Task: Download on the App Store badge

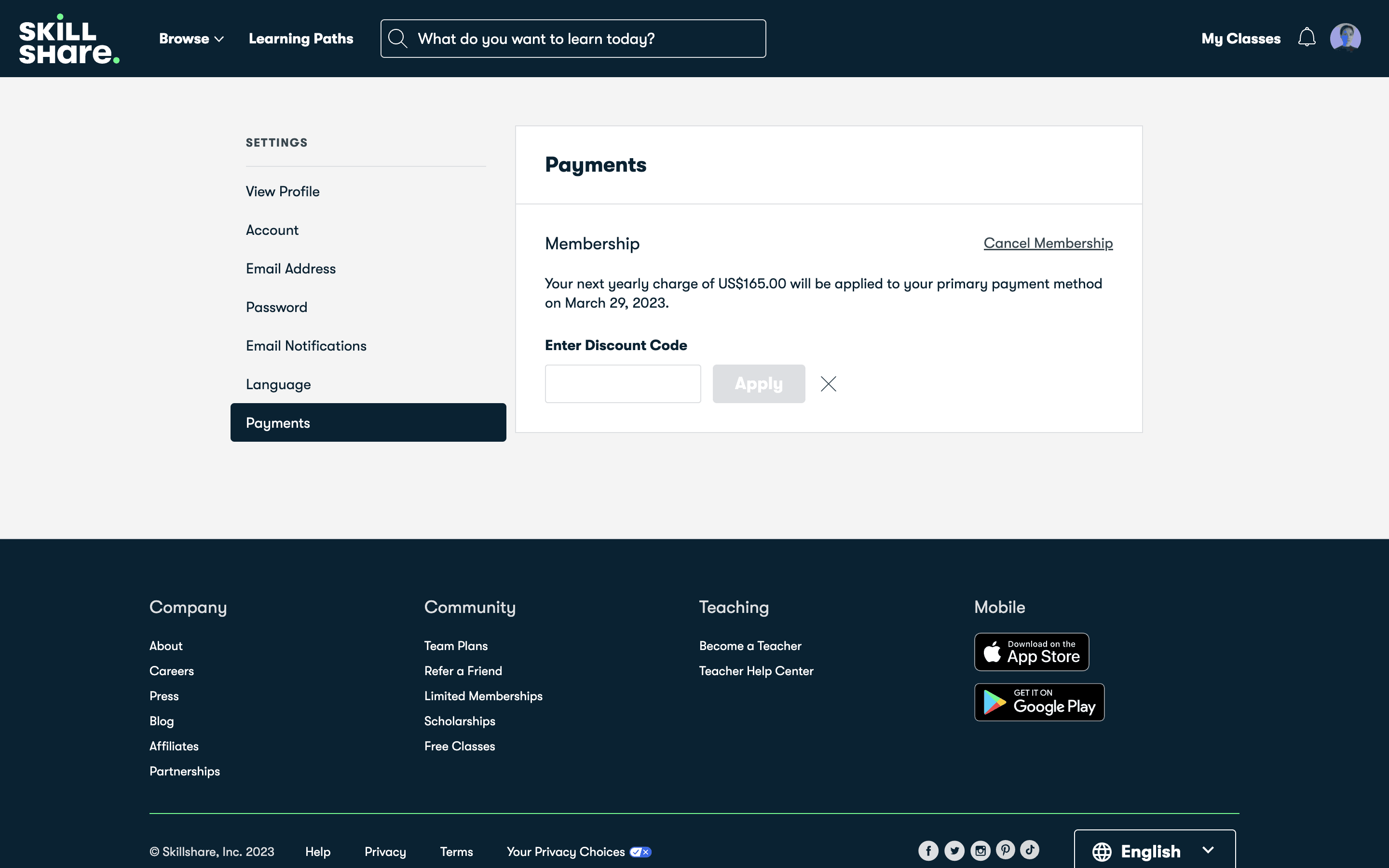Action: pyautogui.click(x=1031, y=651)
